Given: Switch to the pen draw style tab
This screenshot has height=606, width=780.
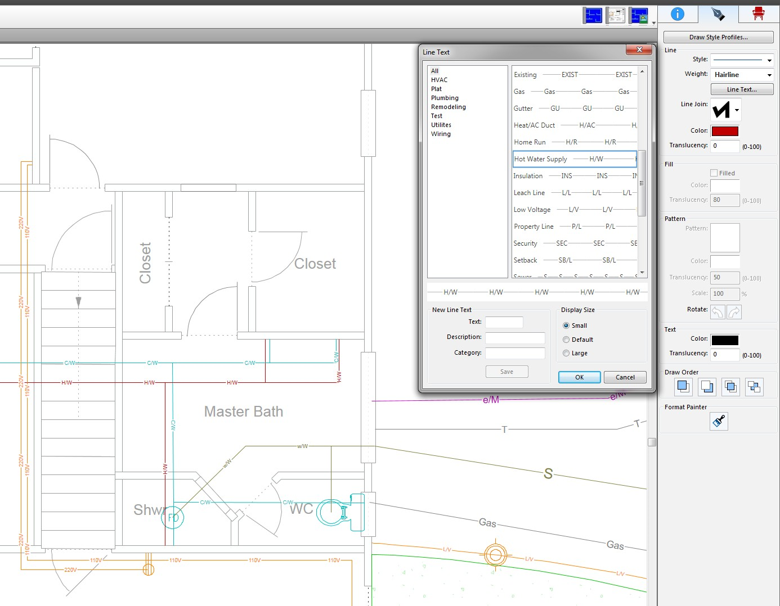Looking at the screenshot, I should pyautogui.click(x=718, y=14).
